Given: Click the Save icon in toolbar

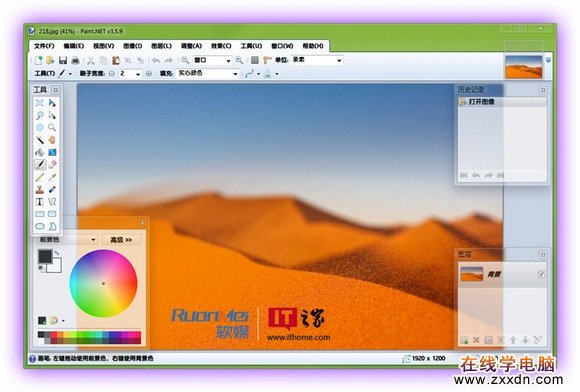Looking at the screenshot, I should 63,60.
